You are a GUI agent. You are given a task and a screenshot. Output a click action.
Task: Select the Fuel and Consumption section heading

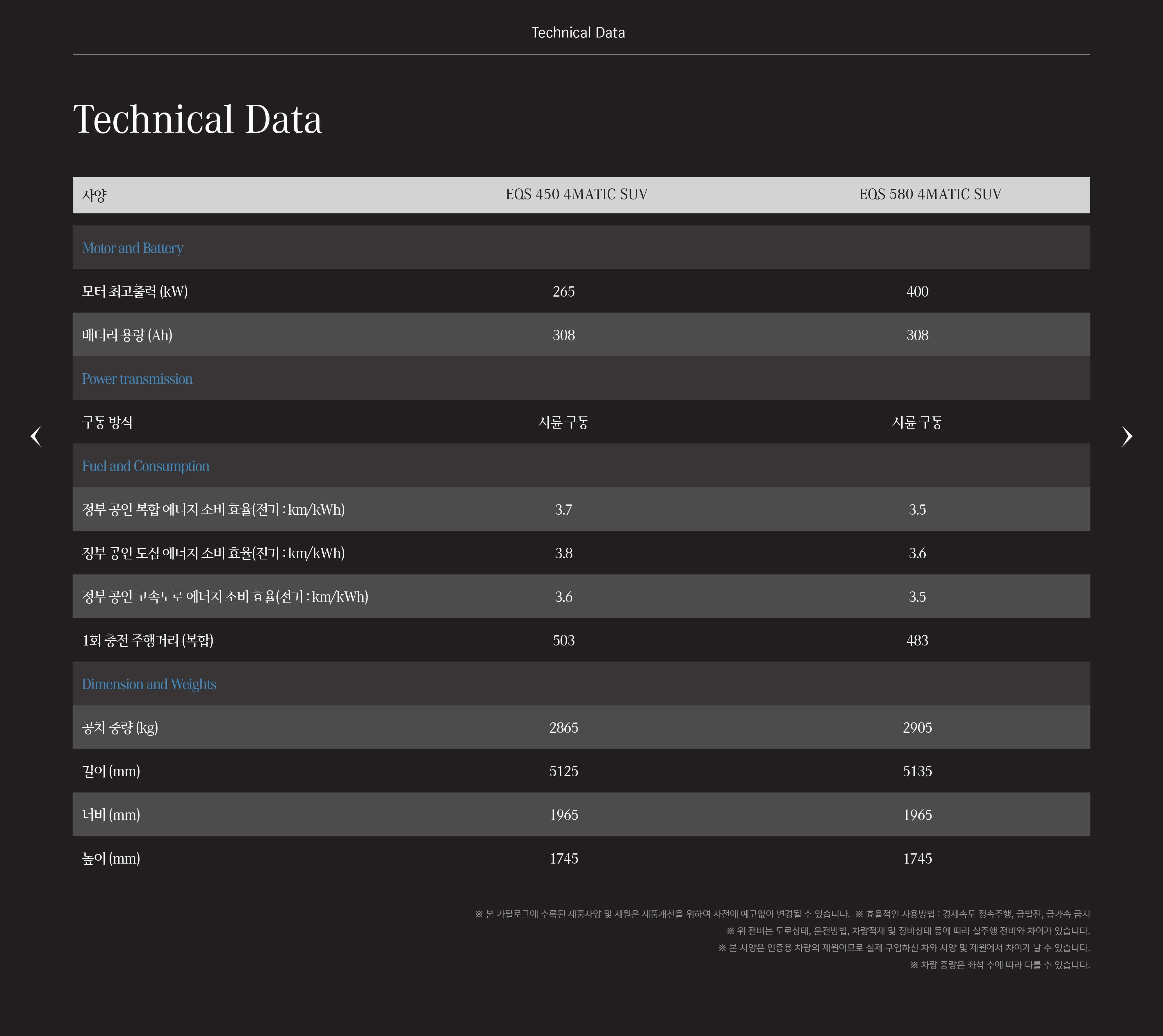[x=146, y=466]
